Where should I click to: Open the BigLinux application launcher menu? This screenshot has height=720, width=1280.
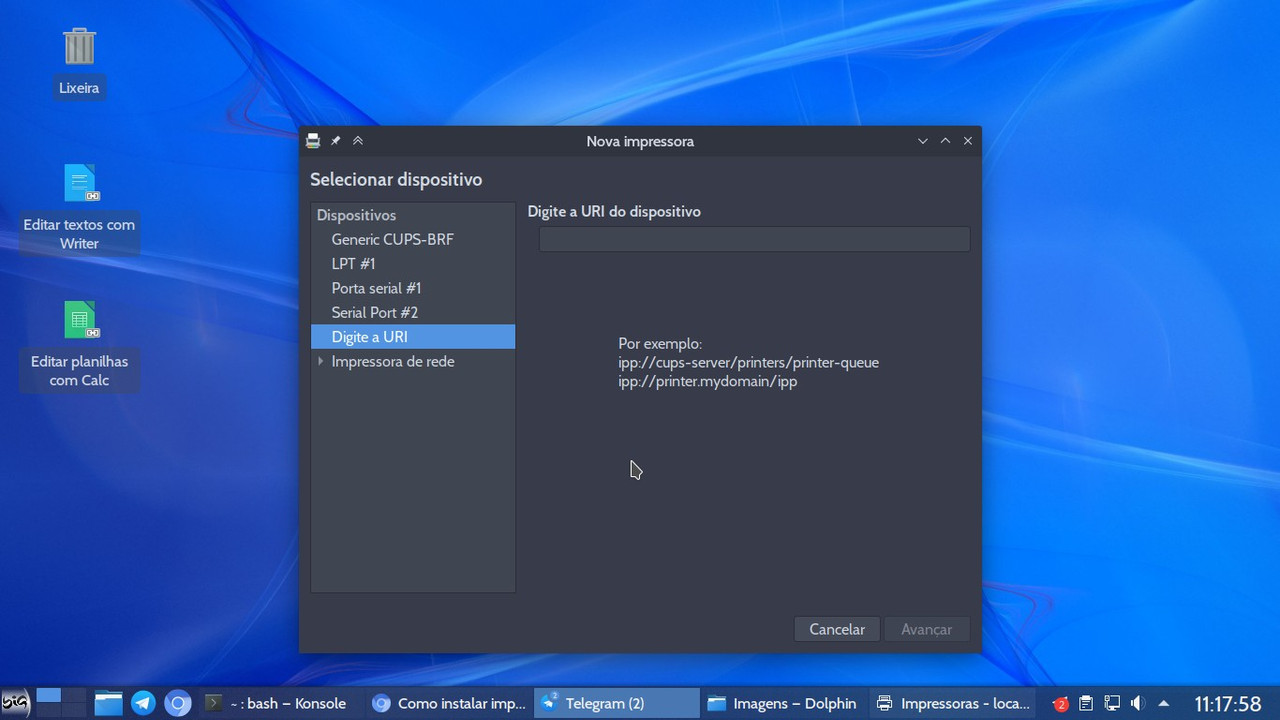[15, 703]
